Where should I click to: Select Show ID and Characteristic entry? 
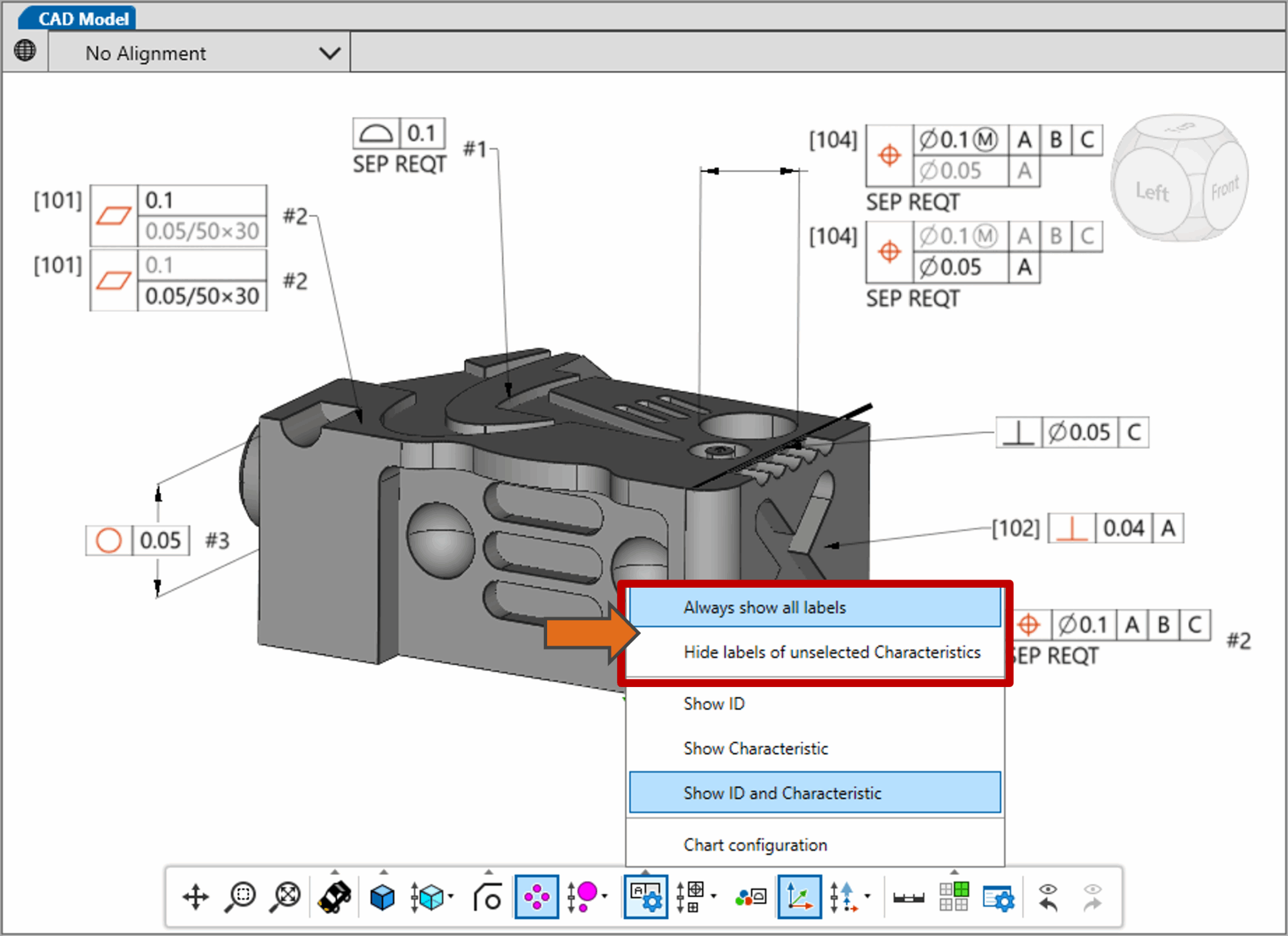pyautogui.click(x=782, y=793)
